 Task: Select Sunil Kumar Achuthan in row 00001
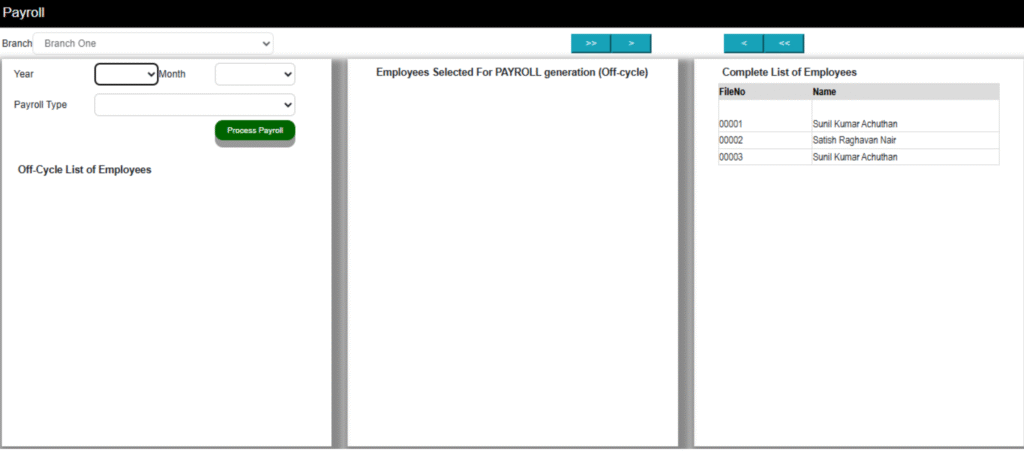coord(855,124)
